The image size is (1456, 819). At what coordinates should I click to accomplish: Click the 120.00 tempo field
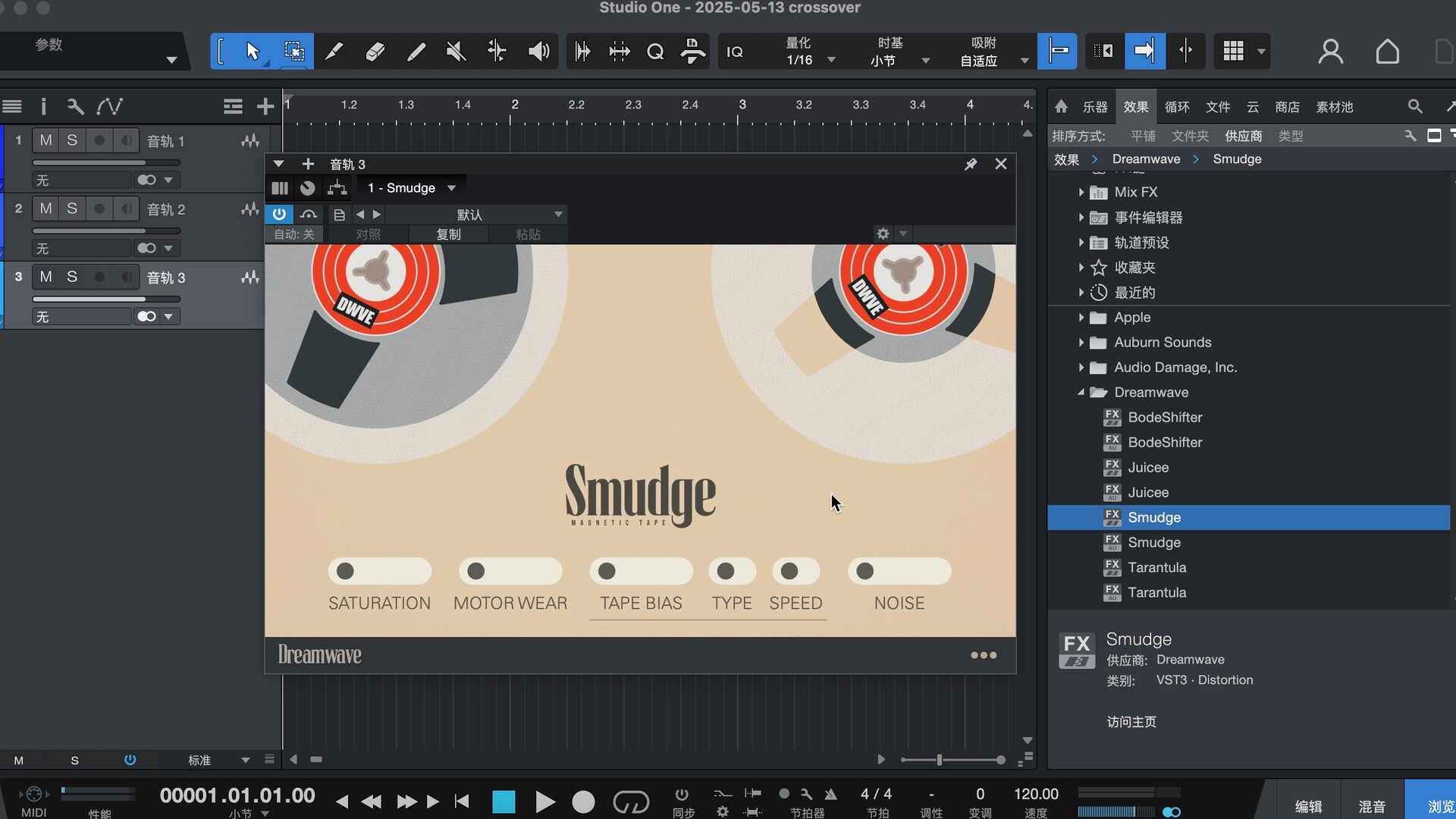pos(1036,794)
